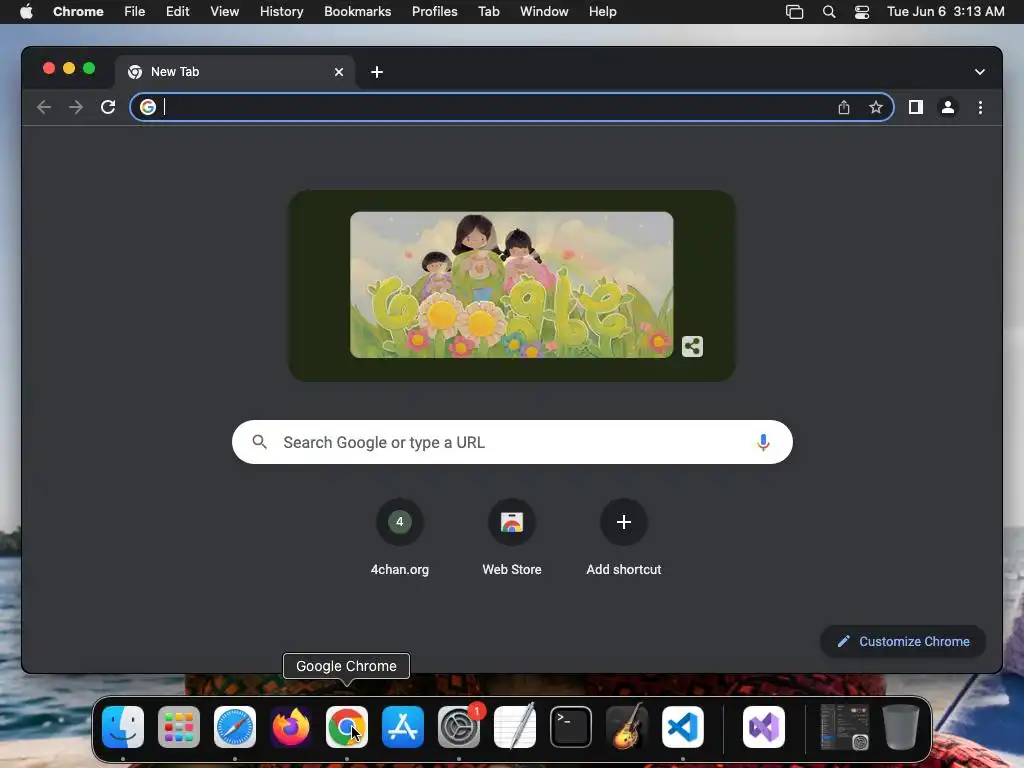The height and width of the screenshot is (768, 1024).
Task: Click the date and time in menu bar
Action: pyautogui.click(x=946, y=12)
